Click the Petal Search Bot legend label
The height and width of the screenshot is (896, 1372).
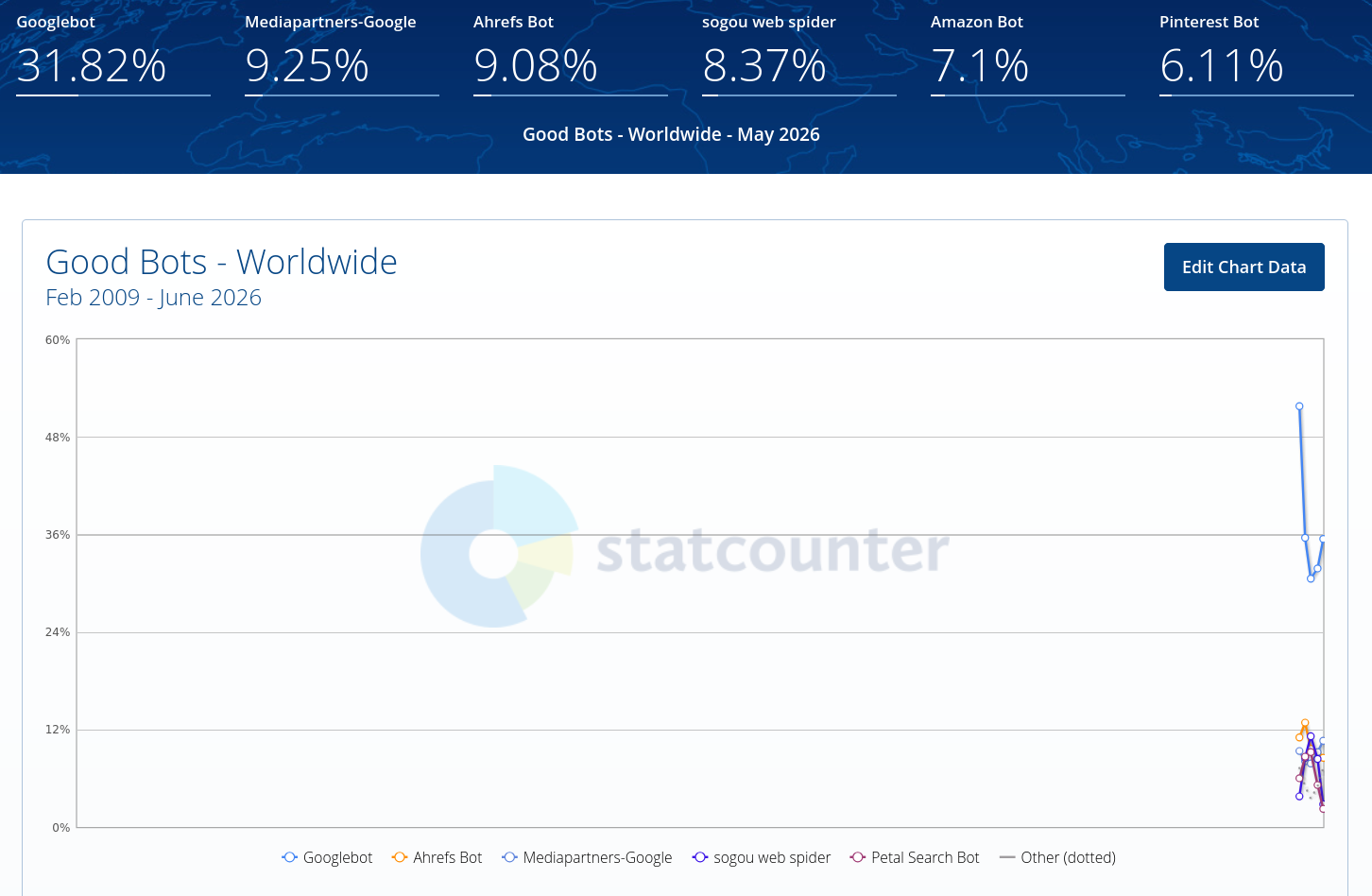click(925, 857)
